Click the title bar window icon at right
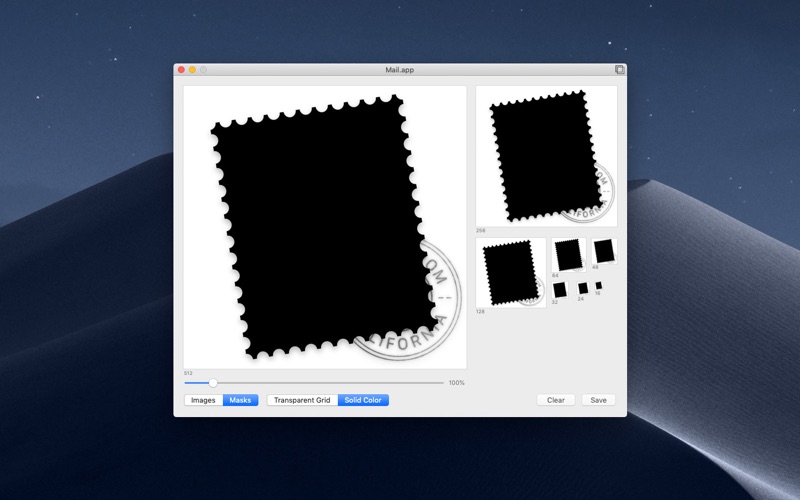Image resolution: width=800 pixels, height=500 pixels. (619, 70)
